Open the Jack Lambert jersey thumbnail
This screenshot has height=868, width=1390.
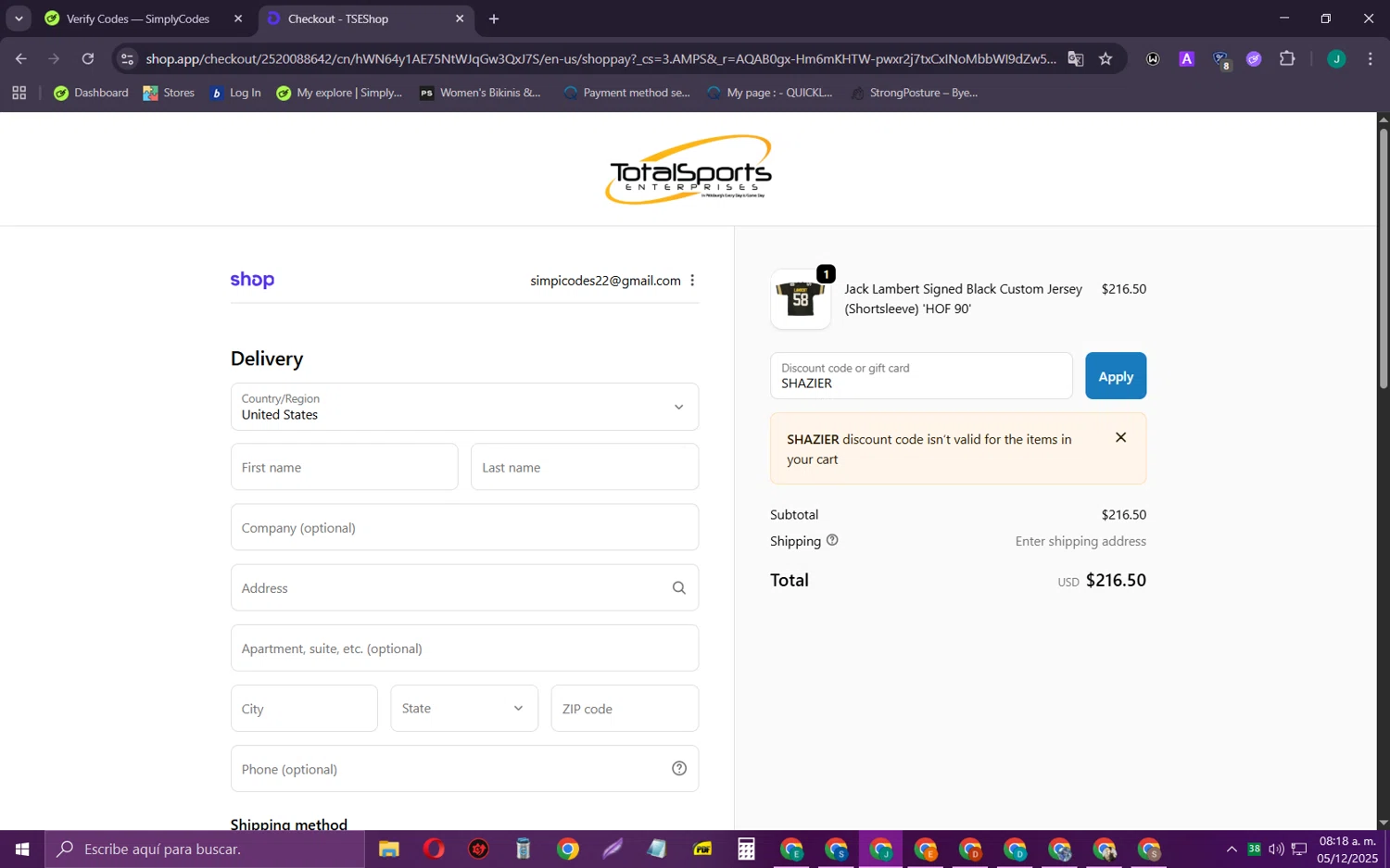tap(801, 299)
